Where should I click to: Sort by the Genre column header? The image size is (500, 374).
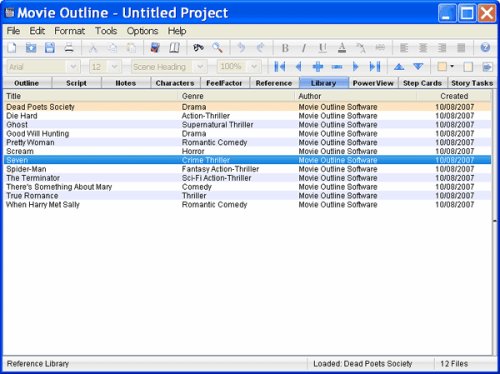tap(237, 96)
